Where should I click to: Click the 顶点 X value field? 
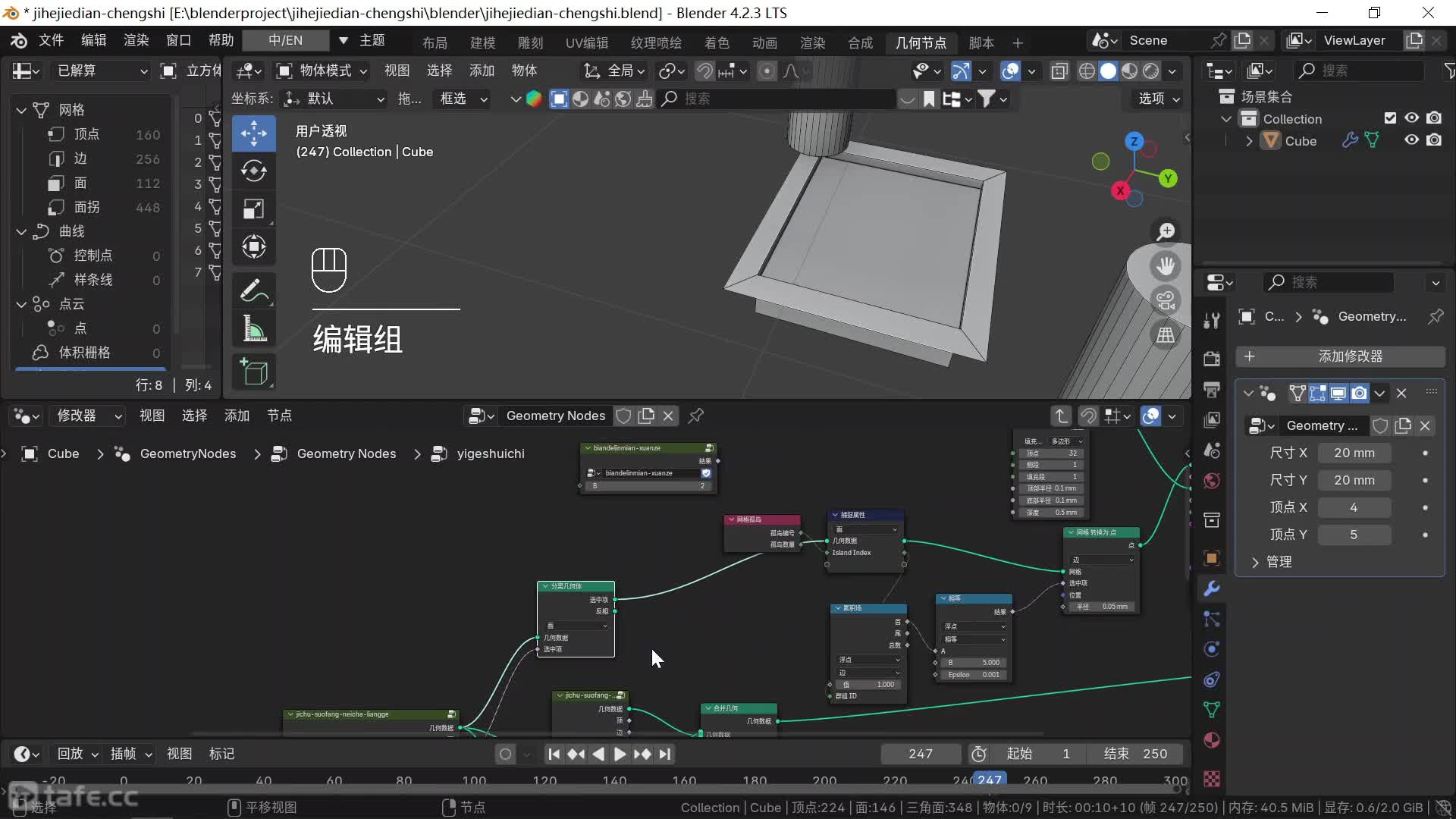point(1354,507)
